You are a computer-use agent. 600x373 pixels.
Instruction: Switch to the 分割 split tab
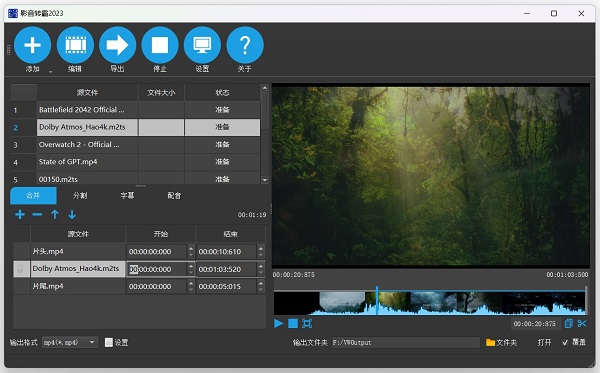tap(80, 195)
